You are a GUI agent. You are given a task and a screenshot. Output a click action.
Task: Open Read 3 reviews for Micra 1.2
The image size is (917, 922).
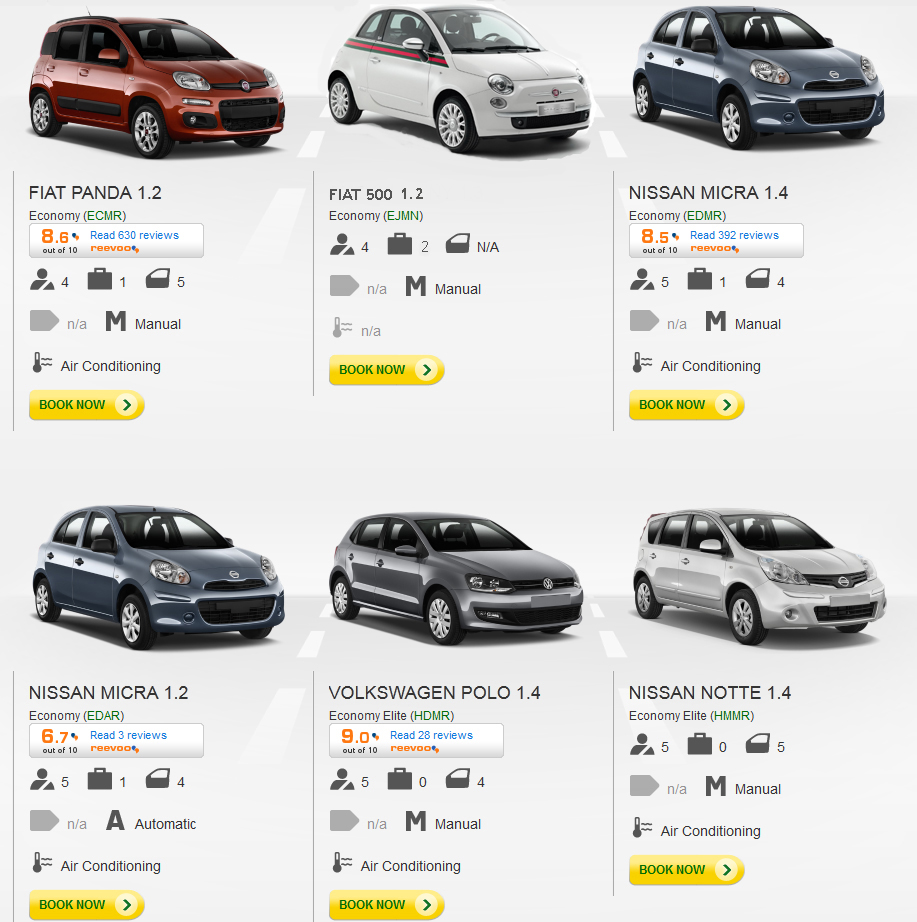(128, 735)
